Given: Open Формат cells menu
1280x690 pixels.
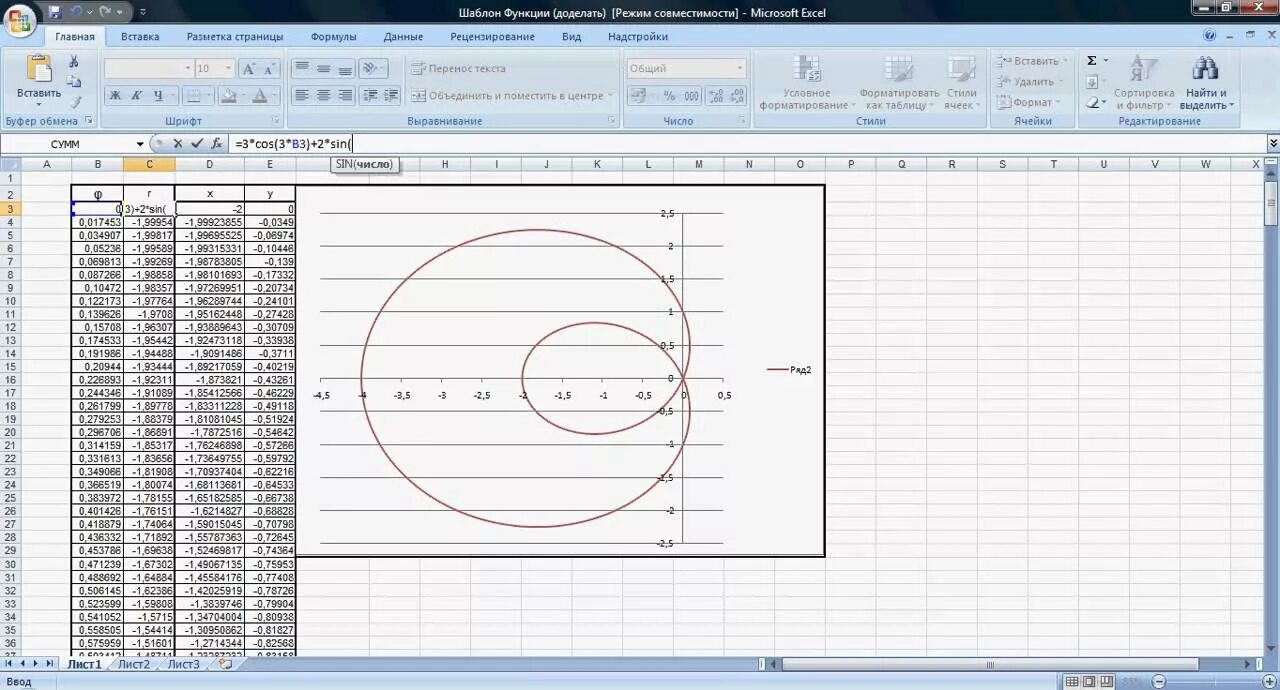Looking at the screenshot, I should coord(1026,102).
